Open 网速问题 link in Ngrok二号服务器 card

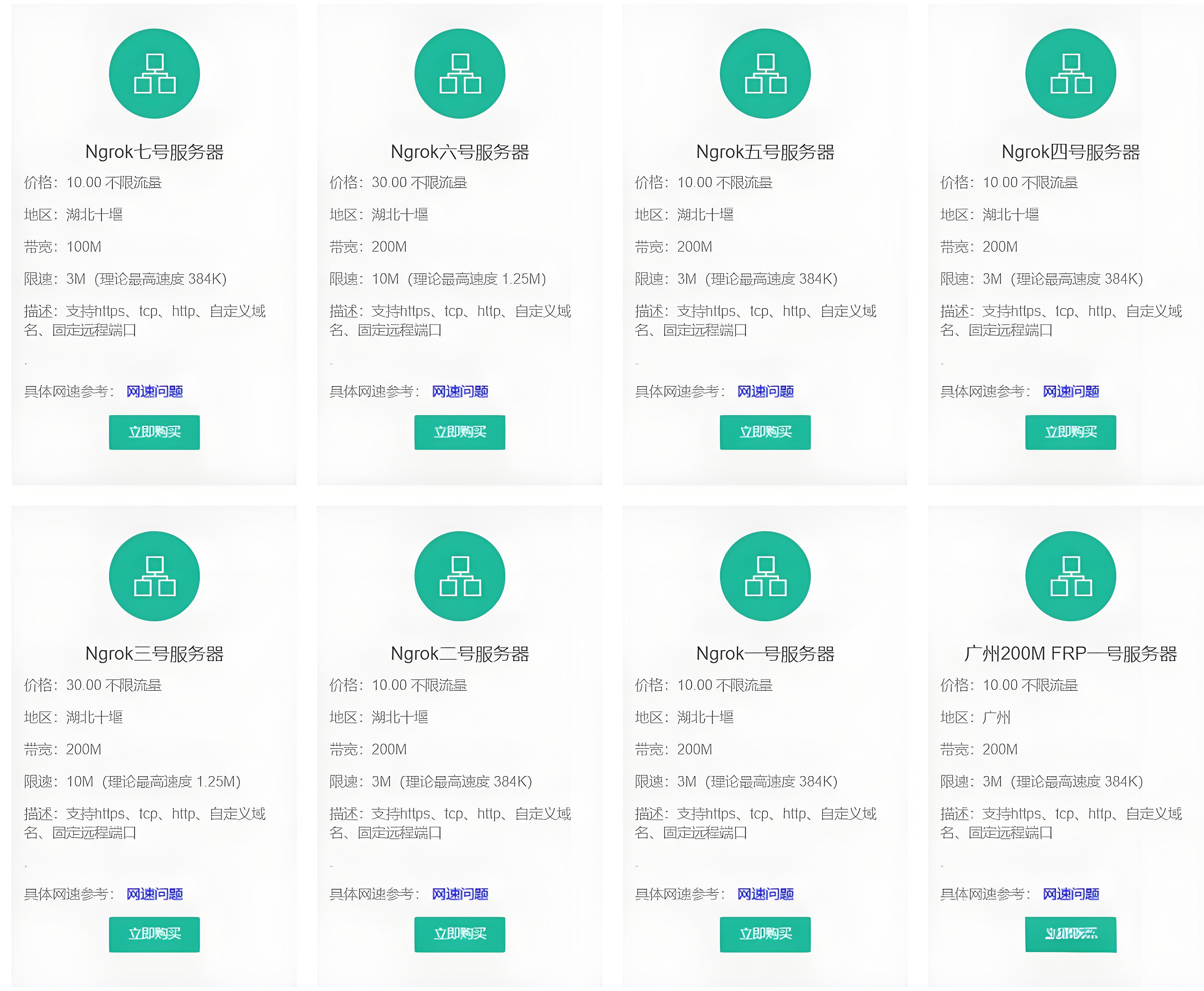(x=460, y=894)
